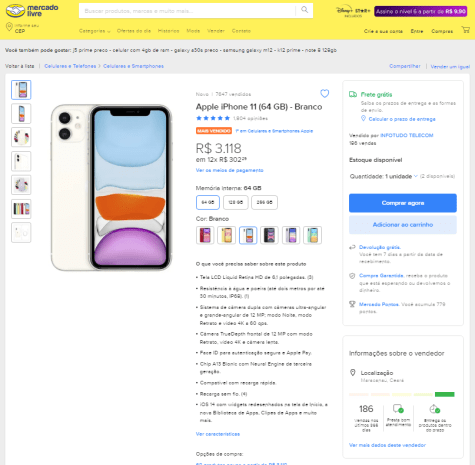Click the search magnifier icon
This screenshot has width=475, height=465.
point(304,10)
